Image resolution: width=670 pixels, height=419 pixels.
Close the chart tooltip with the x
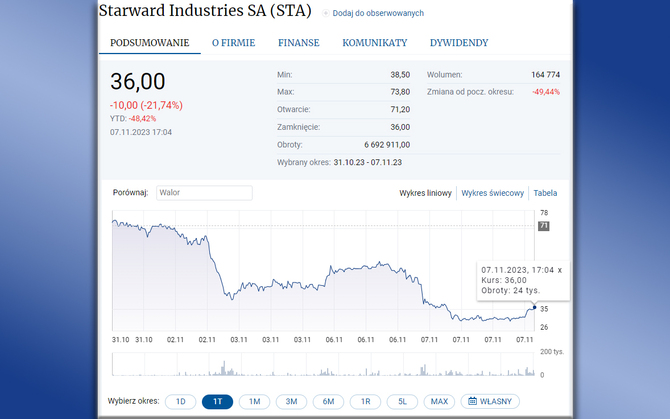[560, 270]
